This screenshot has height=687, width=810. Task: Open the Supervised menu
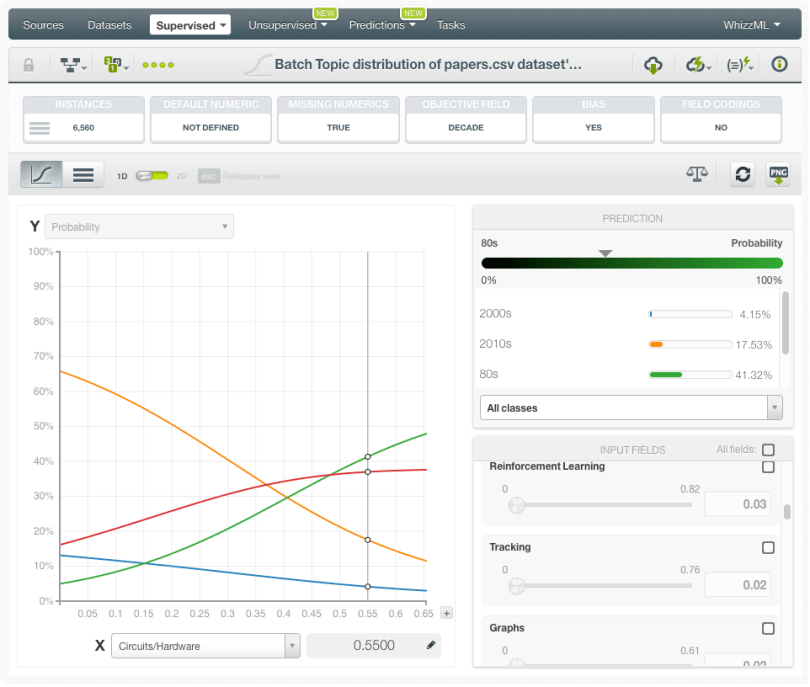click(191, 25)
